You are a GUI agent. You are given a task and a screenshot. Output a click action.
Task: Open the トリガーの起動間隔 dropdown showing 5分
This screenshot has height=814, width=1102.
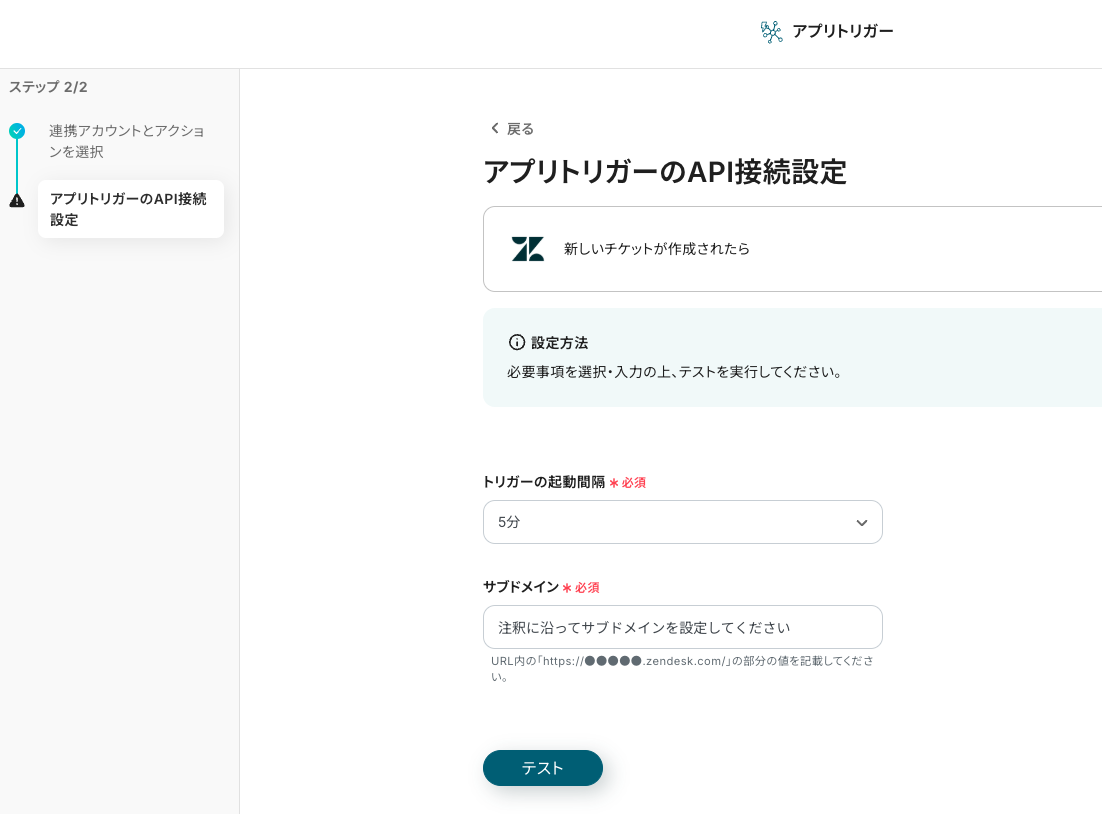click(670, 522)
